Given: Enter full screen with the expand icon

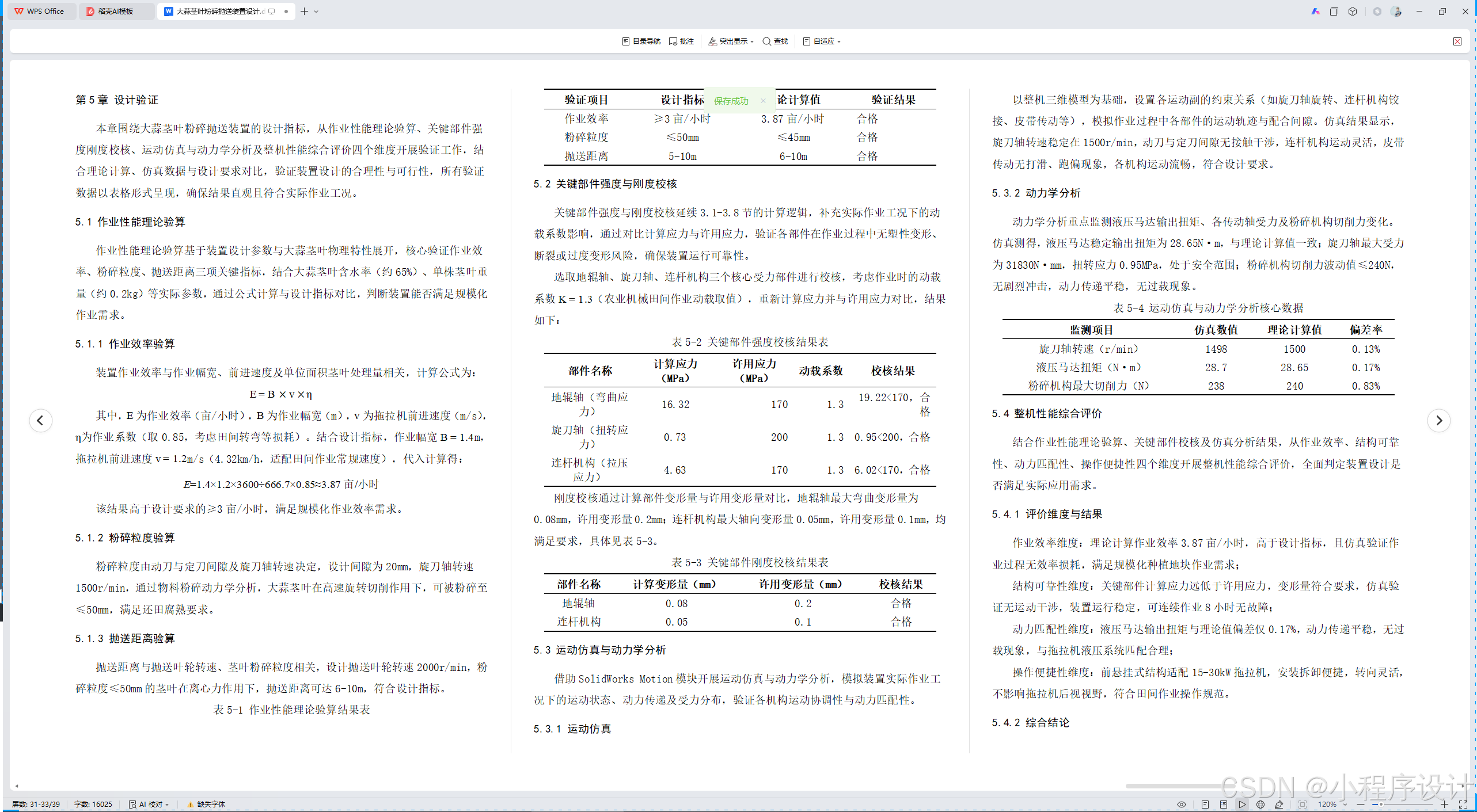Looking at the screenshot, I should coord(1463,804).
